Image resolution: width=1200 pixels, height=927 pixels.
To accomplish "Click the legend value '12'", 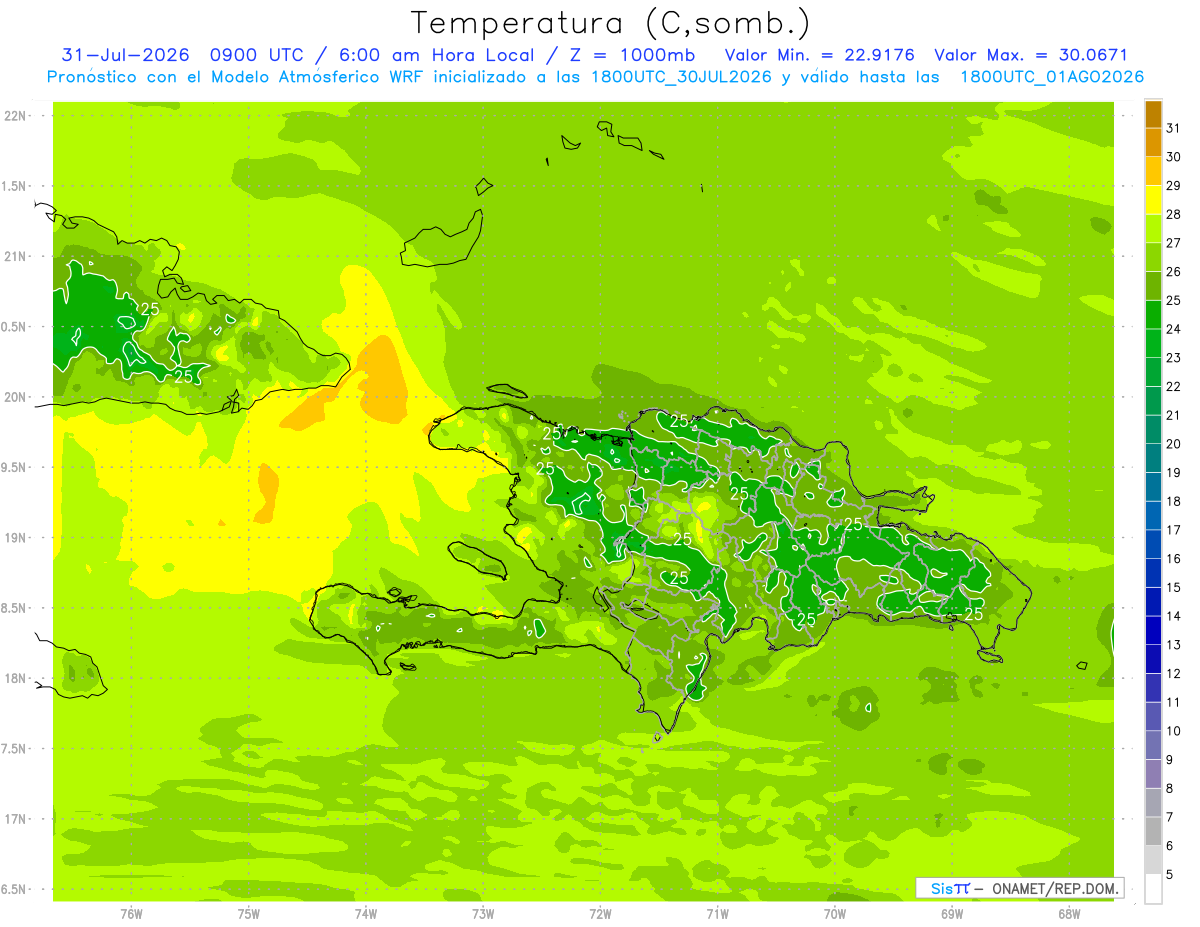I will [x=1174, y=674].
